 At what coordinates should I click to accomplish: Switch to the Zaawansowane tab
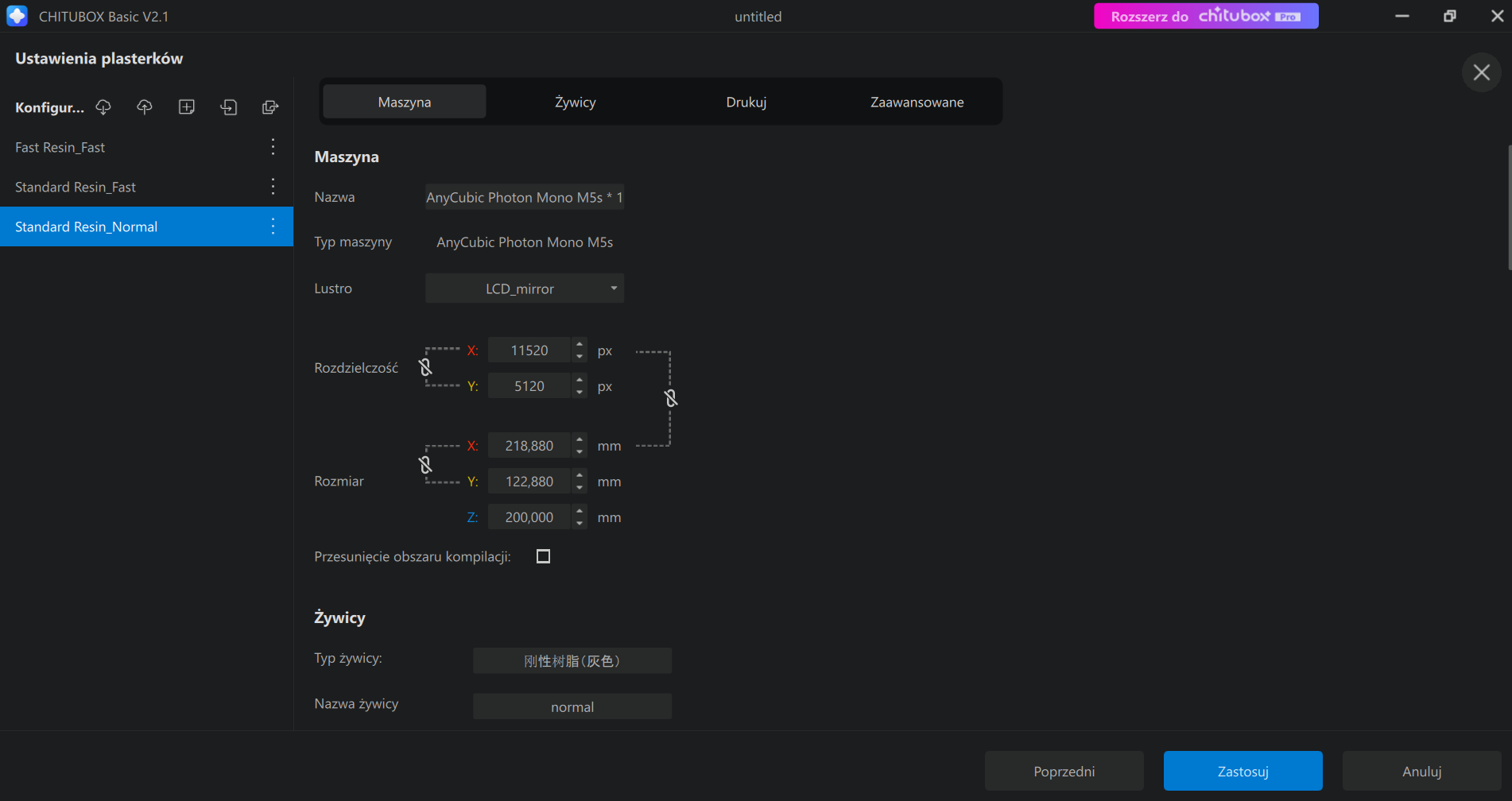(917, 102)
